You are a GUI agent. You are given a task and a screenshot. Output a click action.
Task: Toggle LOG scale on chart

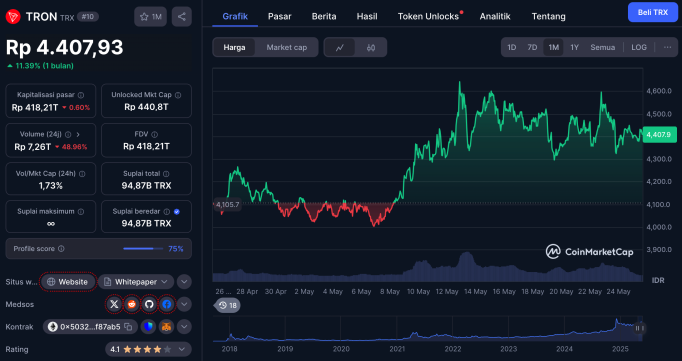(639, 47)
